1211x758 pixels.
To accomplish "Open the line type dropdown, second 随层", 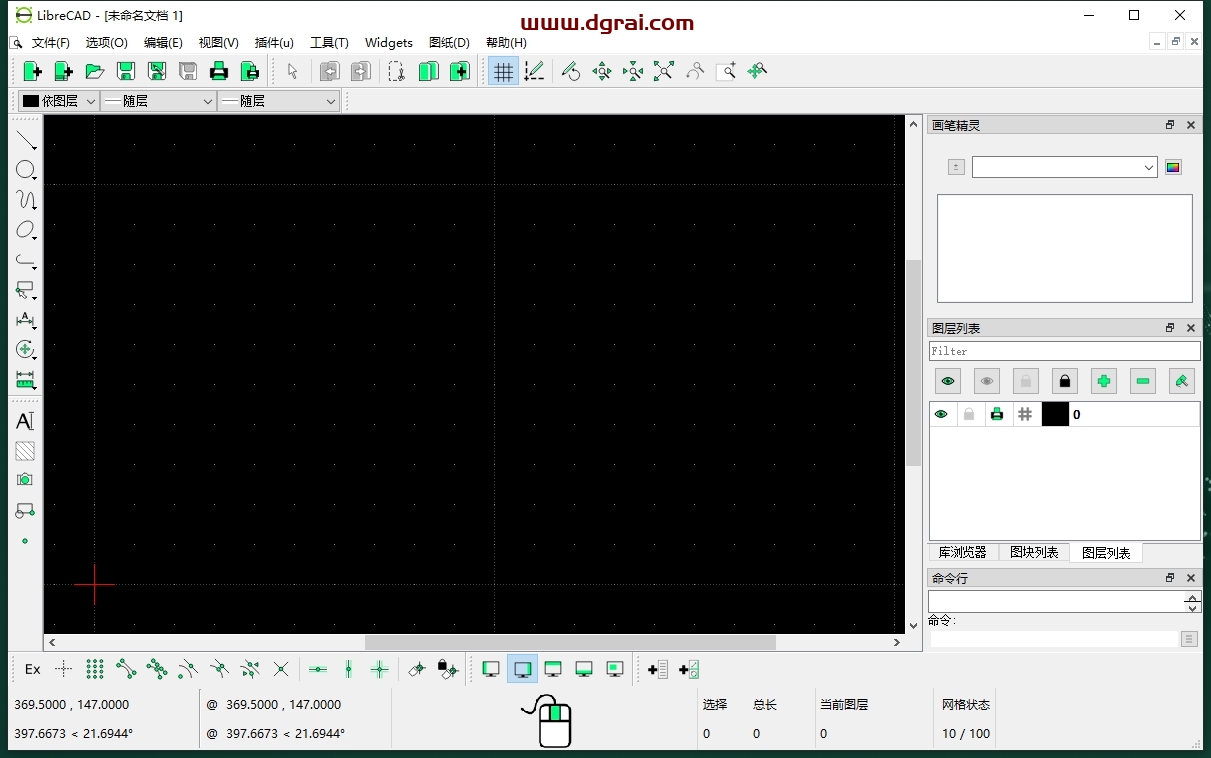I will point(279,101).
